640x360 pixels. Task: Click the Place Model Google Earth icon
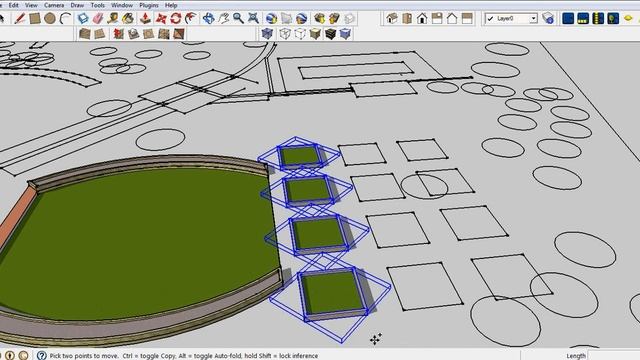click(301, 18)
